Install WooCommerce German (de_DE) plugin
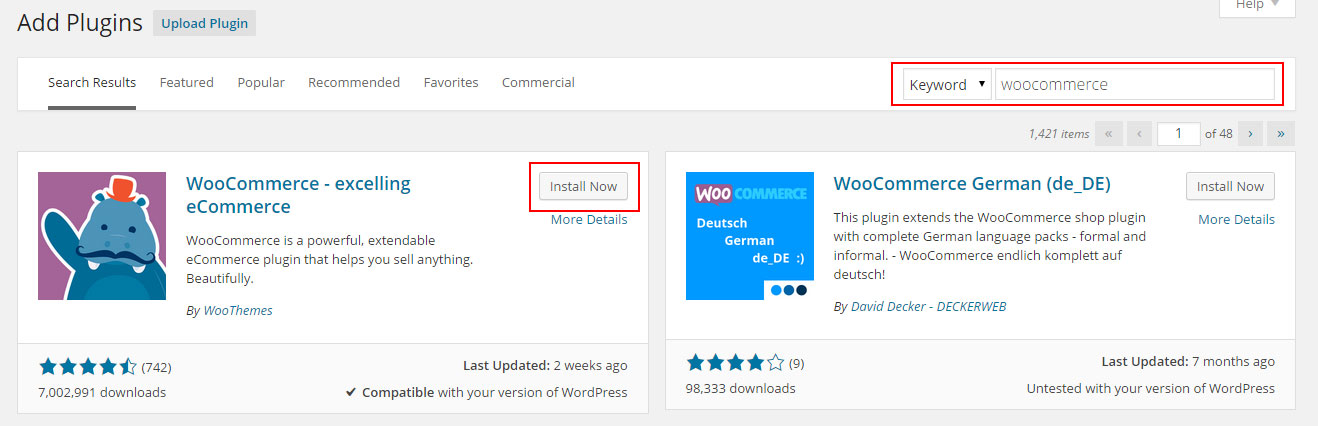This screenshot has width=1318, height=426. coord(1230,187)
